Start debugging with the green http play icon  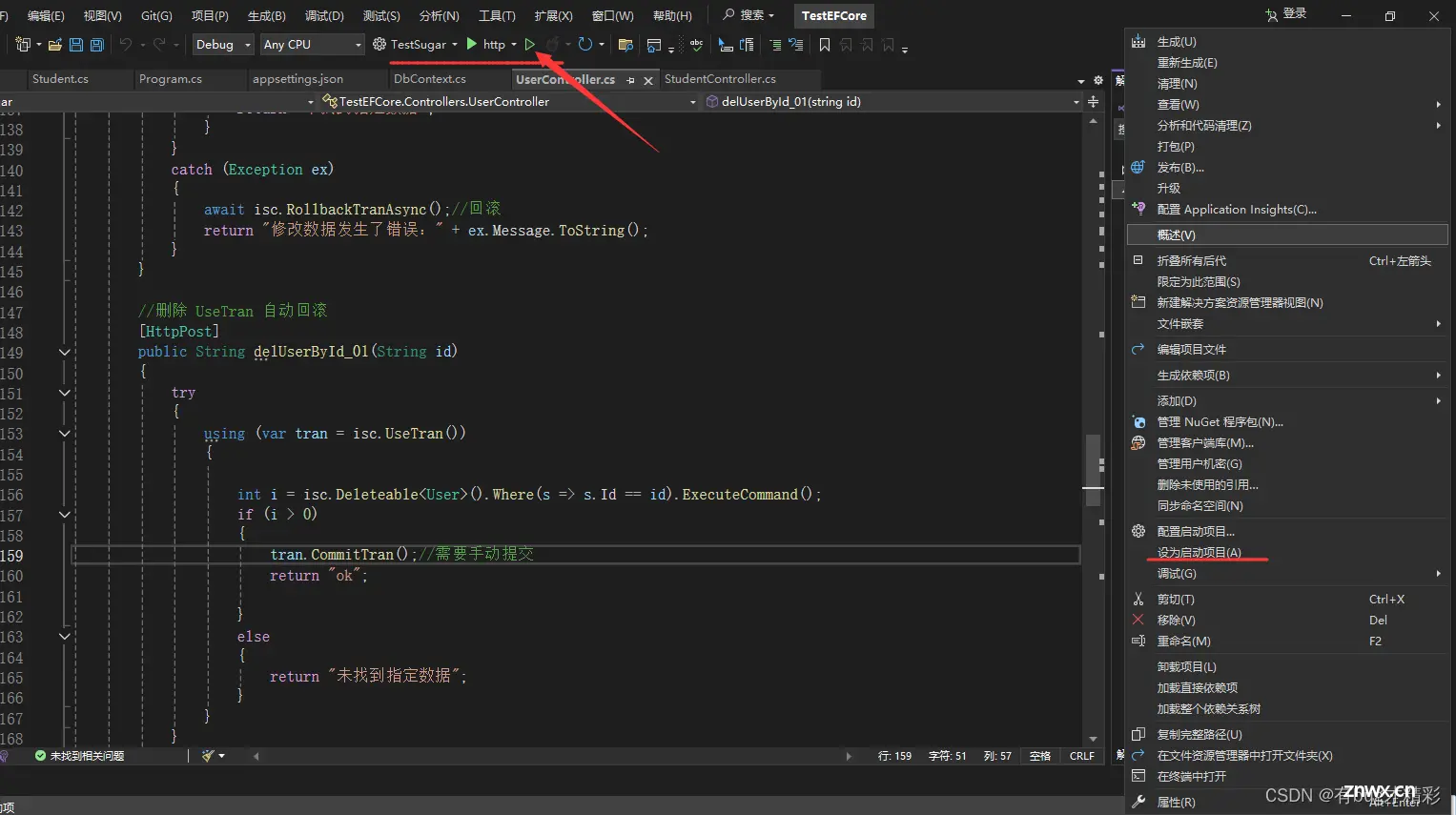pyautogui.click(x=472, y=44)
